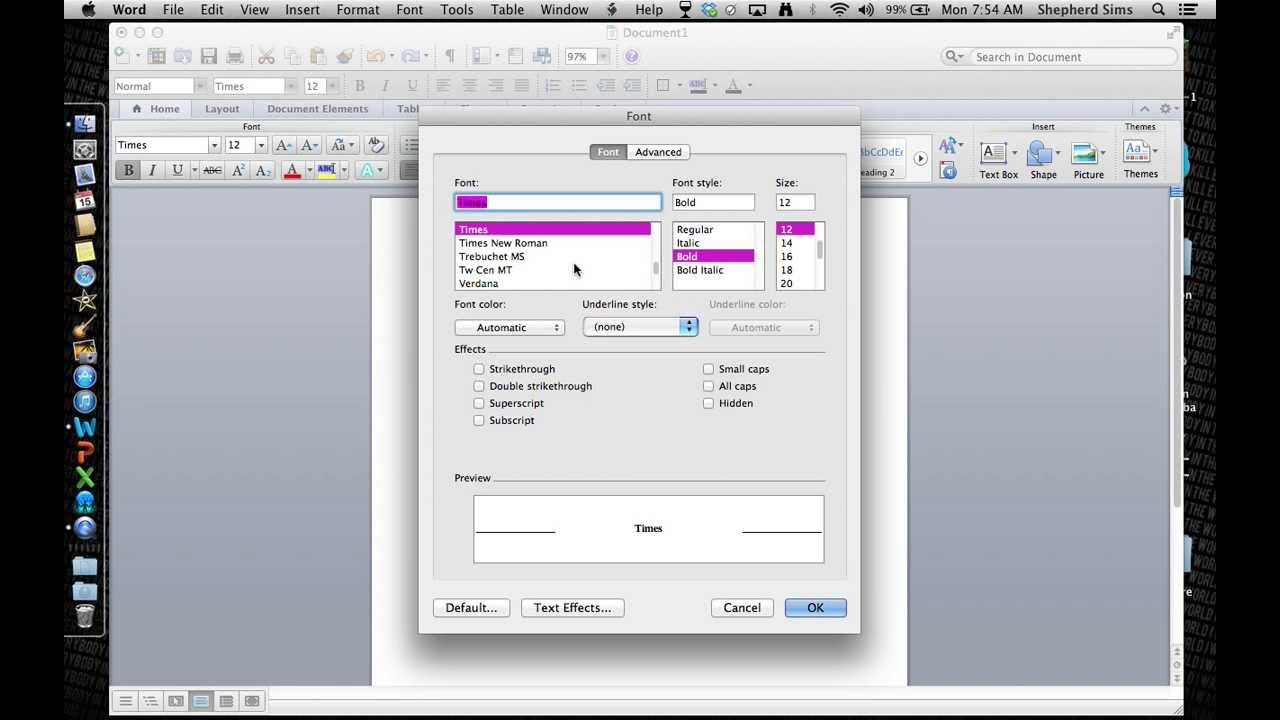Click the grow font size ribbon icon
Image resolution: width=1280 pixels, height=720 pixels.
click(x=284, y=145)
